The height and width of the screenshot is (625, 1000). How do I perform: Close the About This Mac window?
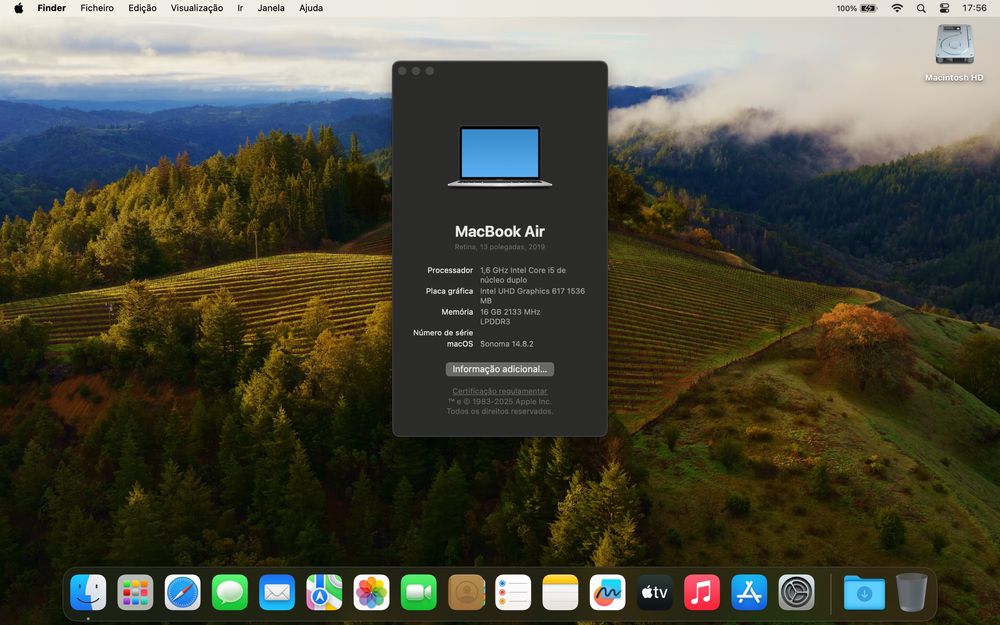pyautogui.click(x=402, y=71)
